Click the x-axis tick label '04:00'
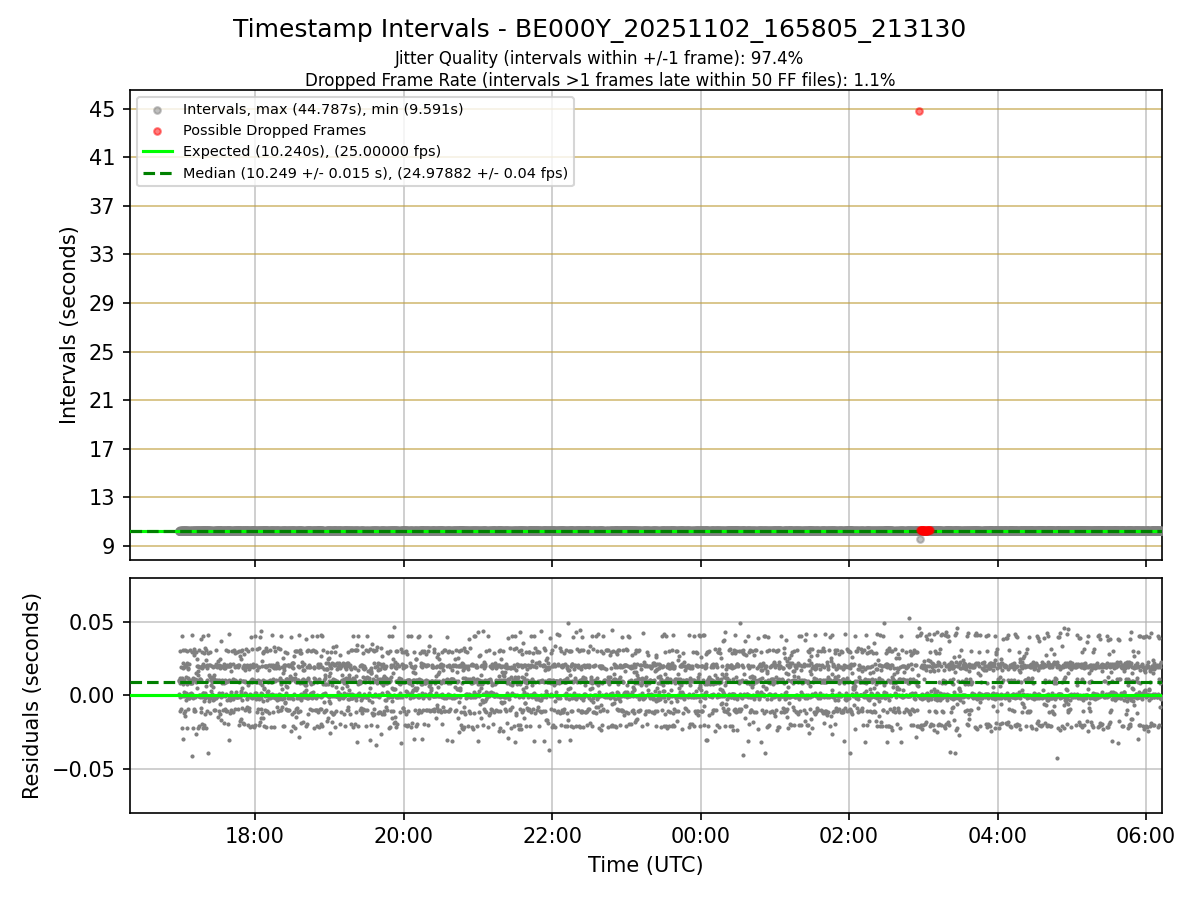Viewport: 1200px width, 900px height. point(997,835)
